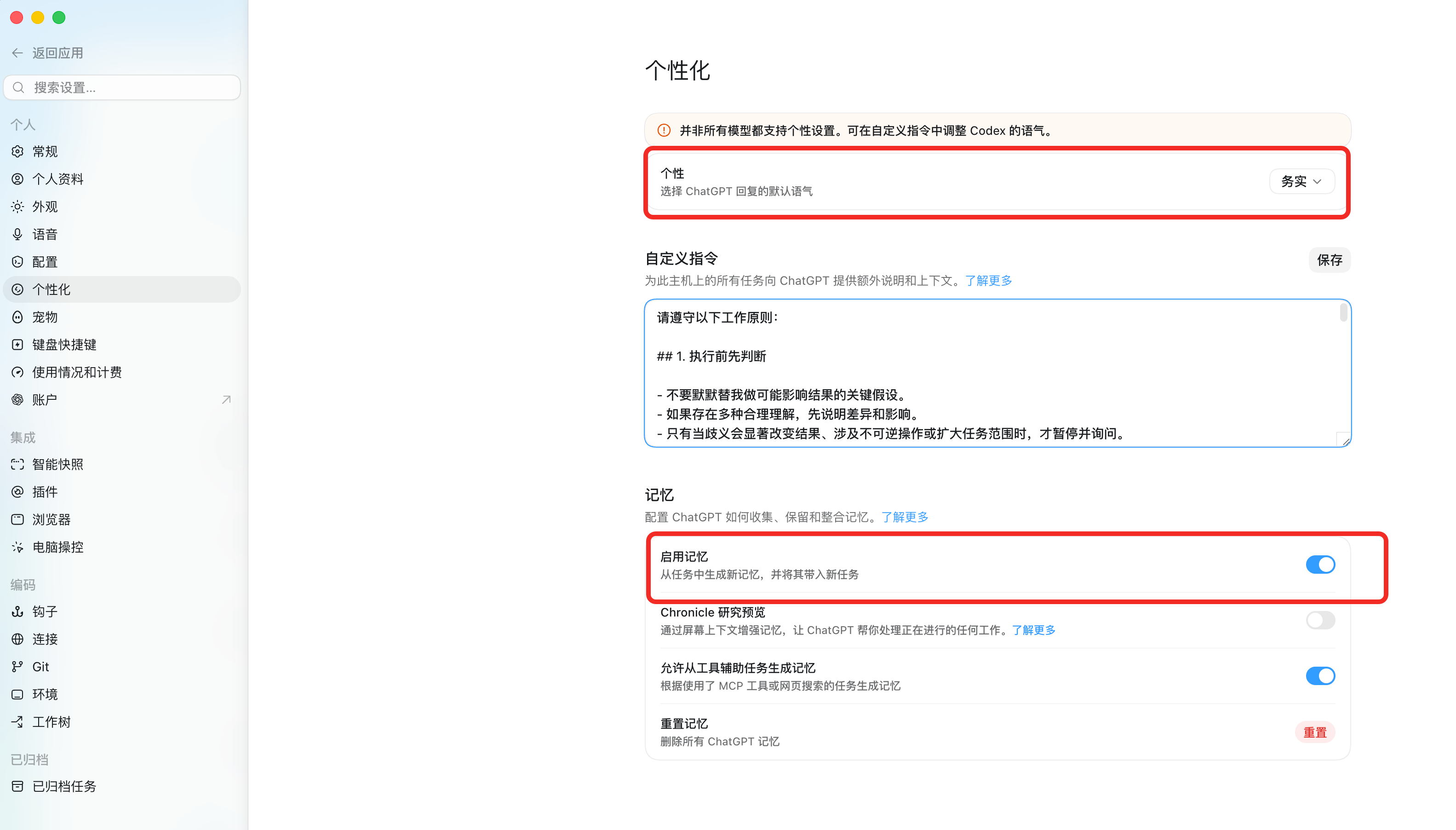Click the cursor icon beside 电脑操控
This screenshot has height=830, width=1456.
click(x=17, y=547)
